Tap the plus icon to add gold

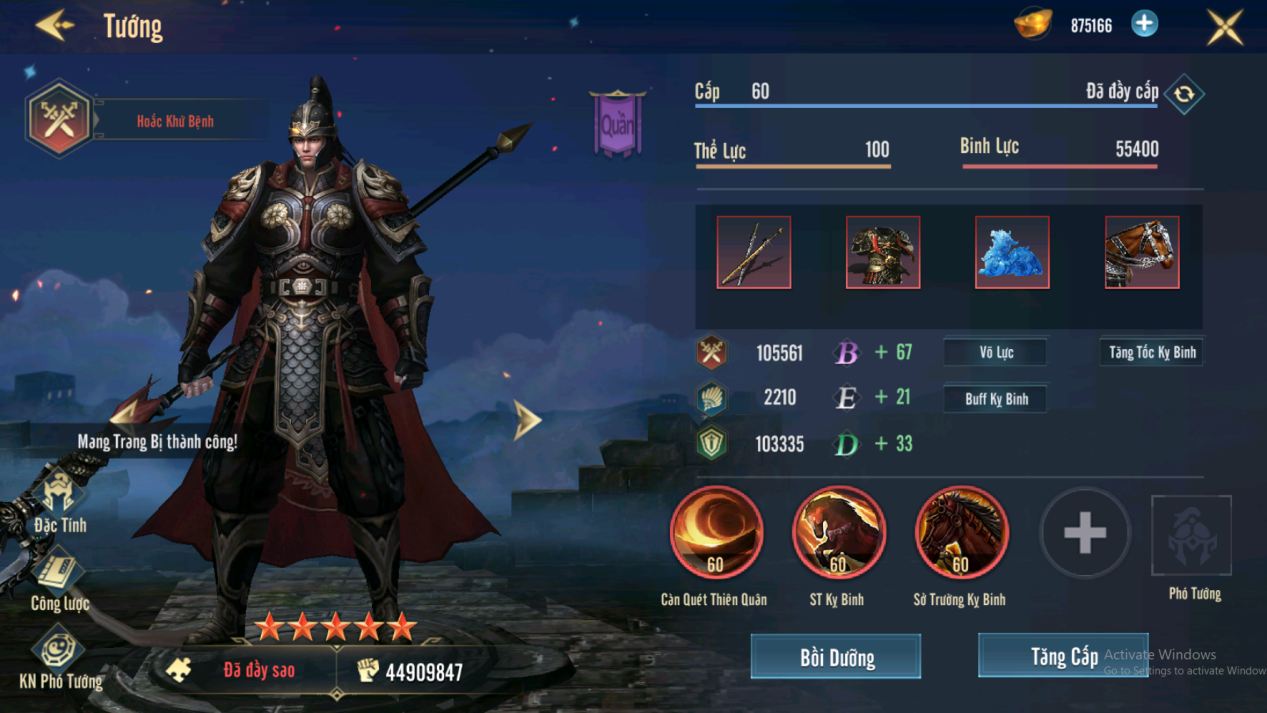[x=1144, y=23]
